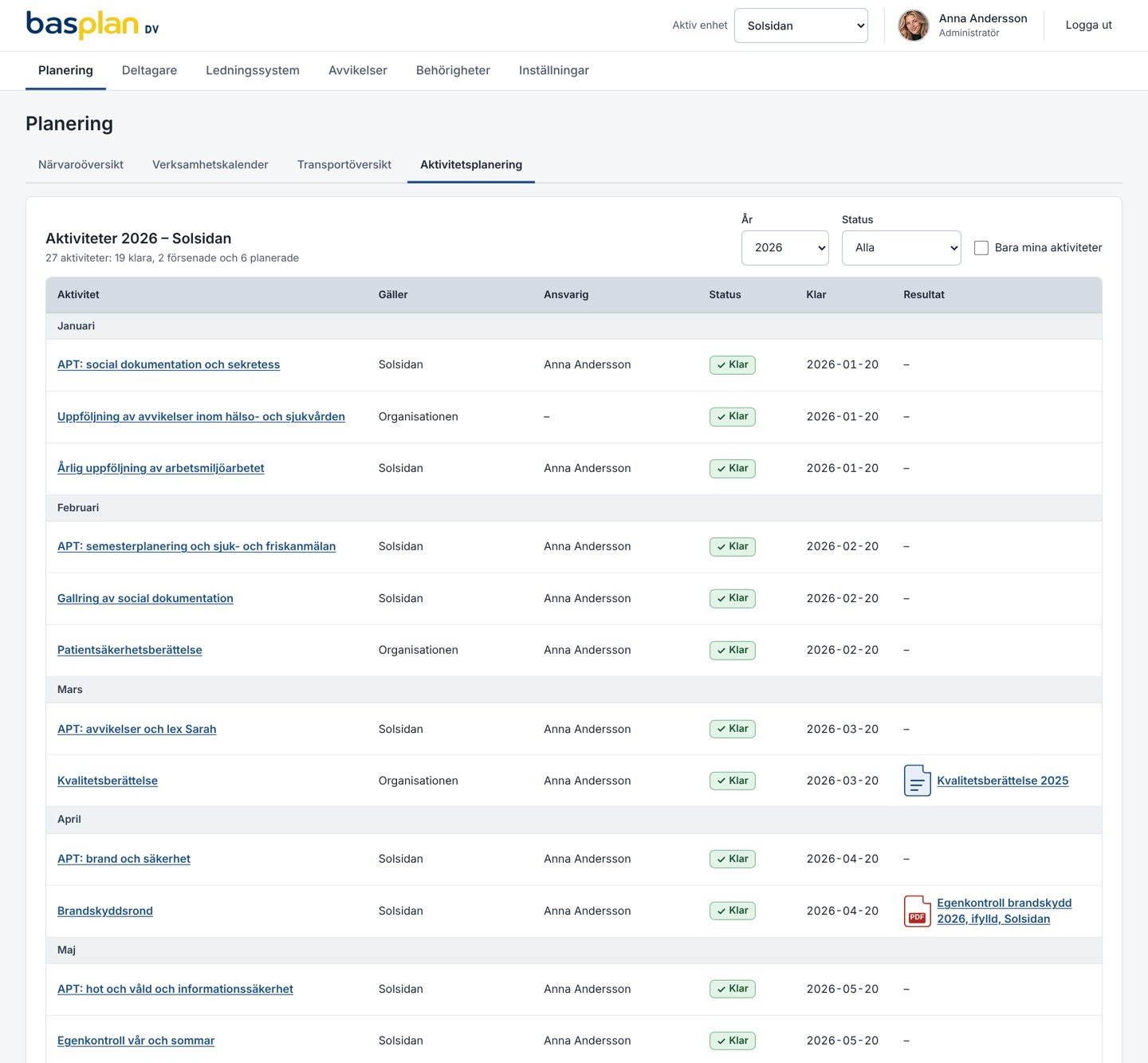Image resolution: width=1148 pixels, height=1063 pixels.
Task: Open 'APT: hot och våld och informationssäkerhet'
Action: 175,989
